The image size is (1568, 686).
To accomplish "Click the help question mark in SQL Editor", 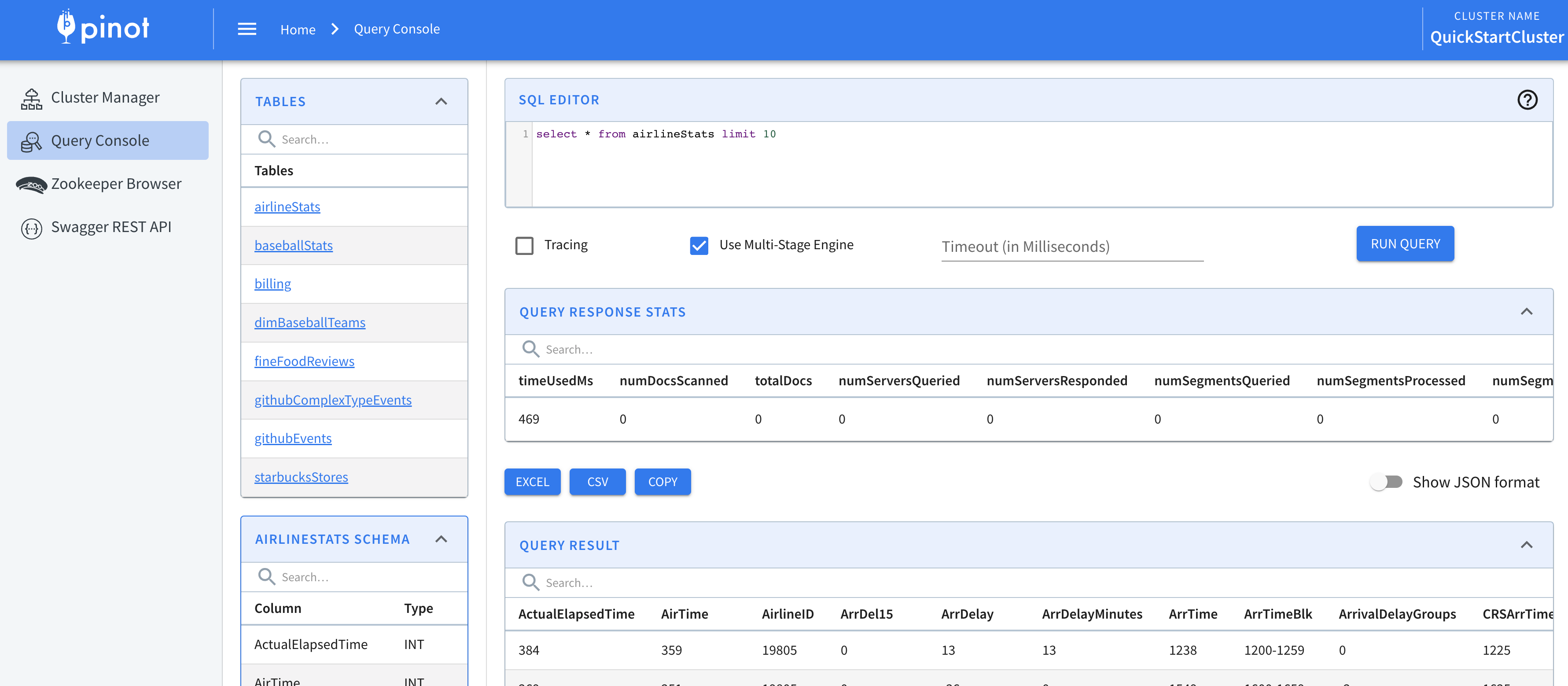I will point(1527,100).
